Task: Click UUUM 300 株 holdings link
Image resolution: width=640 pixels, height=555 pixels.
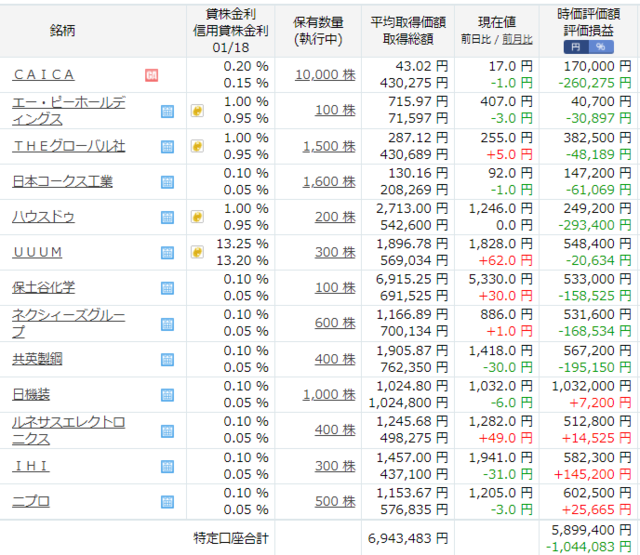Action: (335, 252)
